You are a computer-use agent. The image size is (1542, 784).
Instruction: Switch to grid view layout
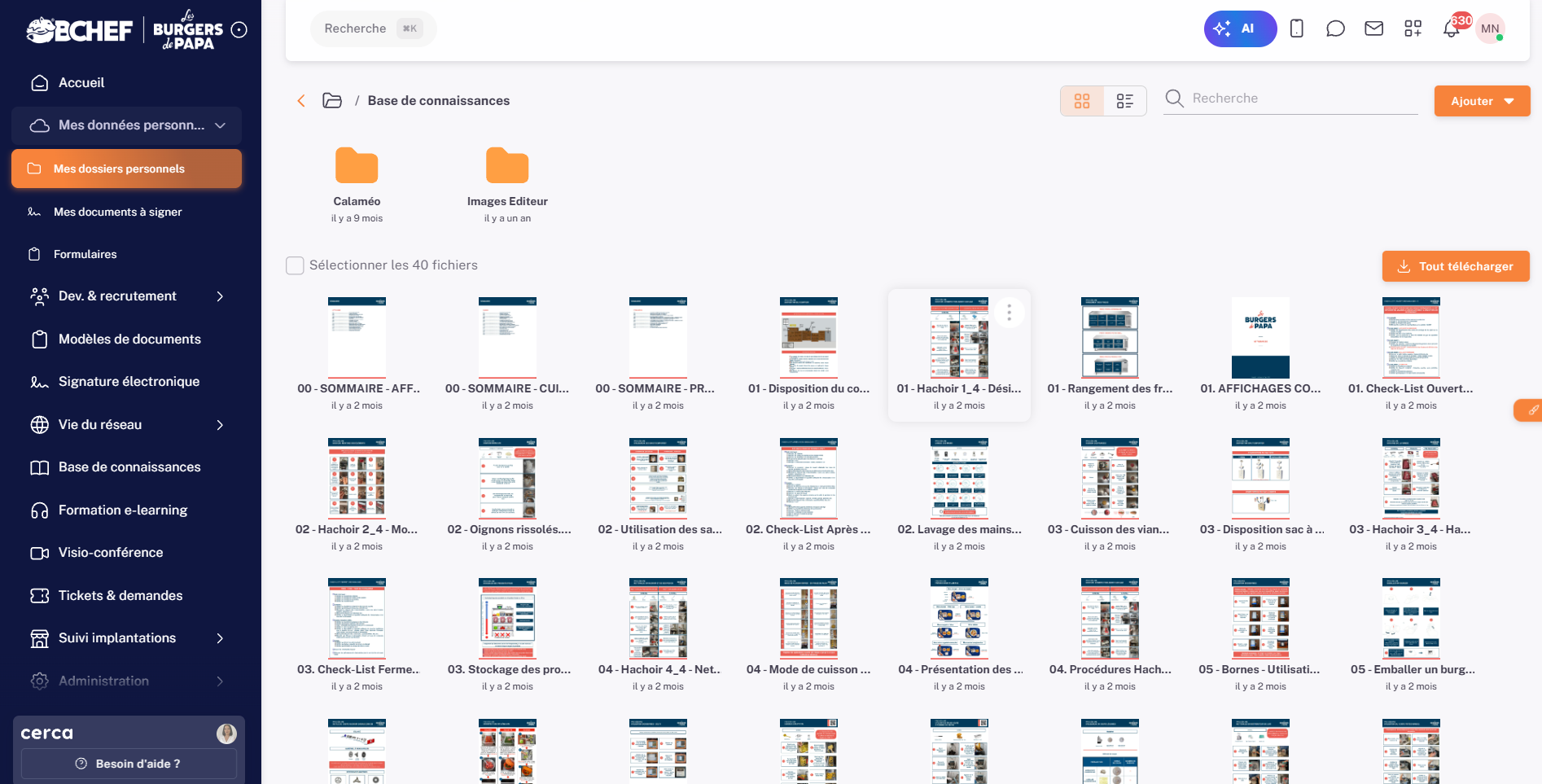coord(1082,101)
